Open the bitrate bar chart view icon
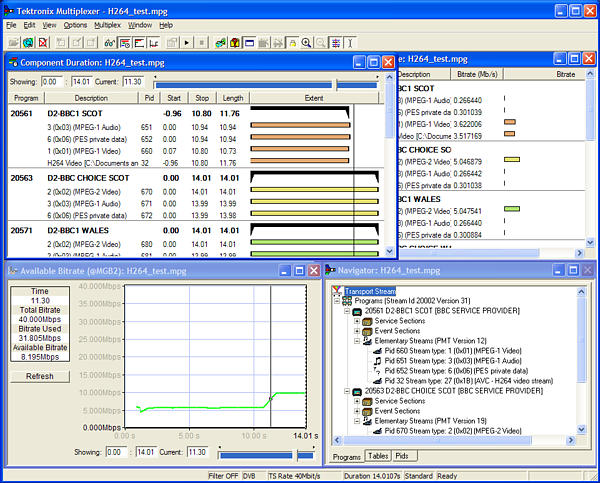Viewport: 600px width, 483px height. tap(139, 42)
